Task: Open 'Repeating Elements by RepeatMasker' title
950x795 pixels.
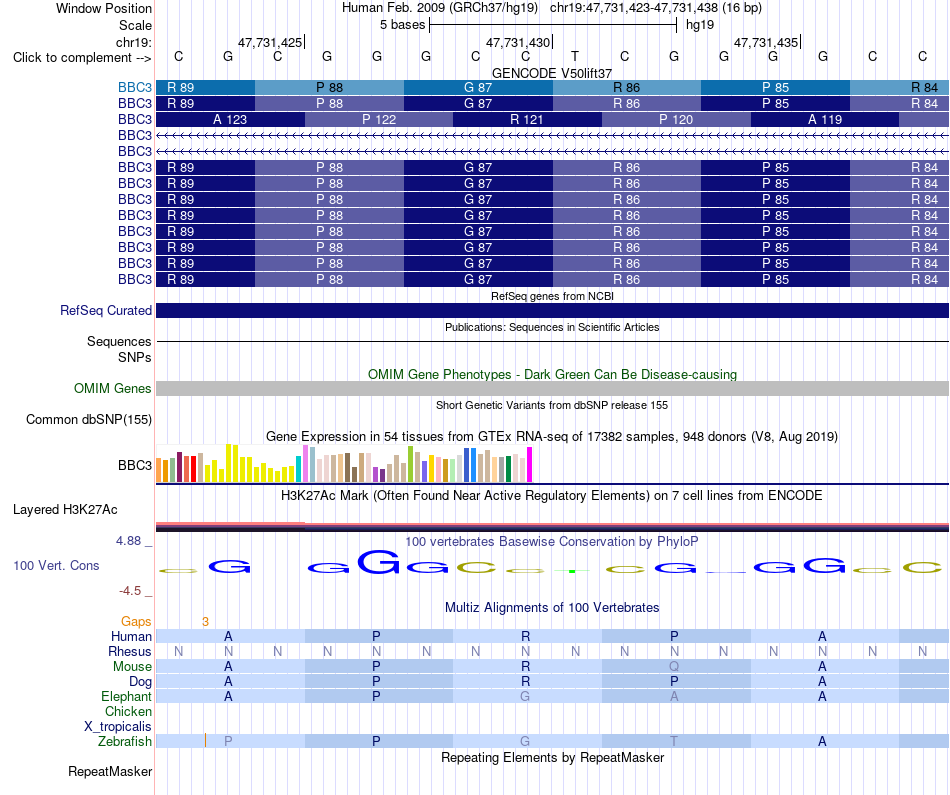Action: click(x=552, y=757)
